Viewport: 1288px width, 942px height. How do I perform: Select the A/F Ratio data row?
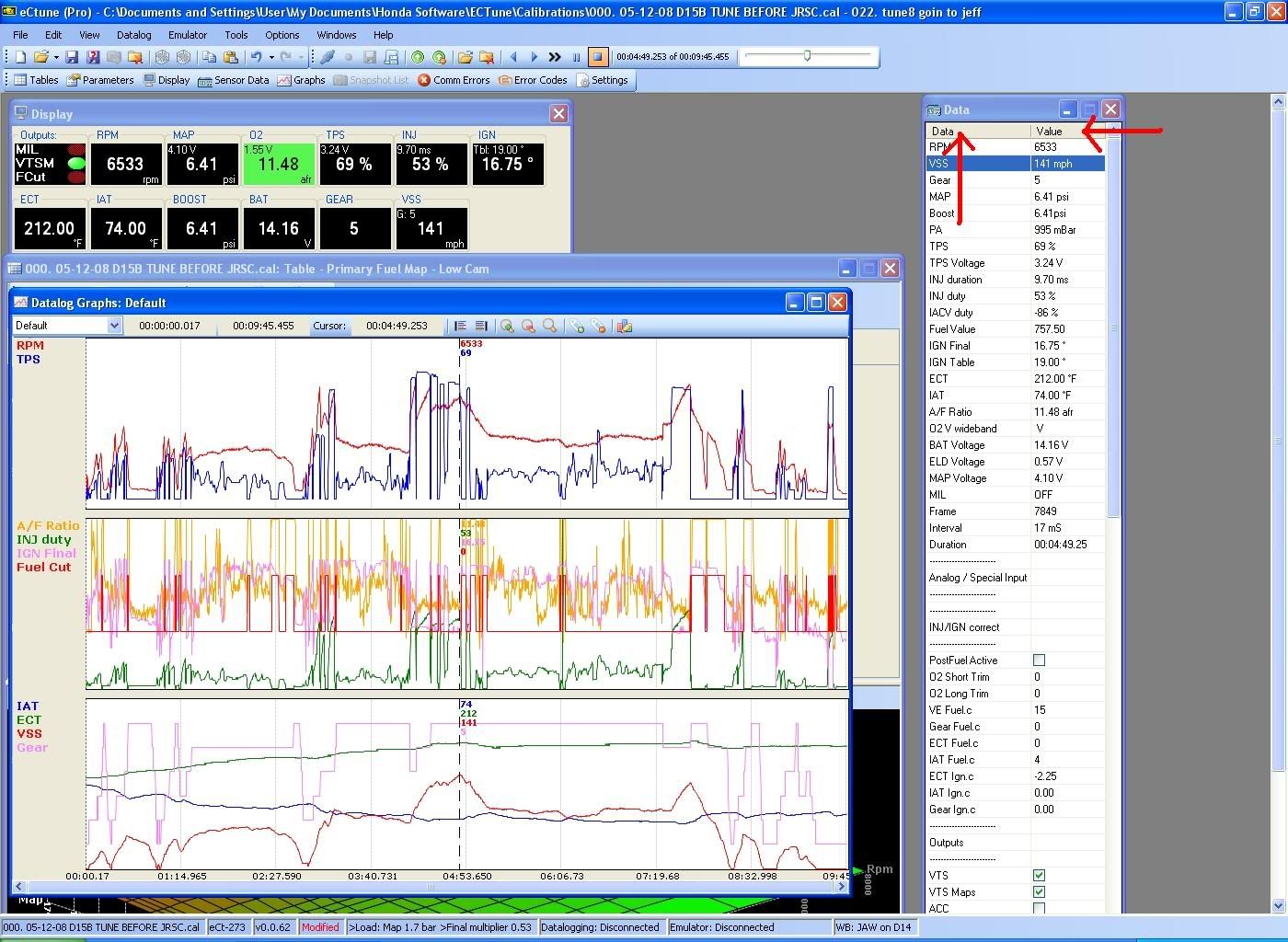[x=1016, y=412]
